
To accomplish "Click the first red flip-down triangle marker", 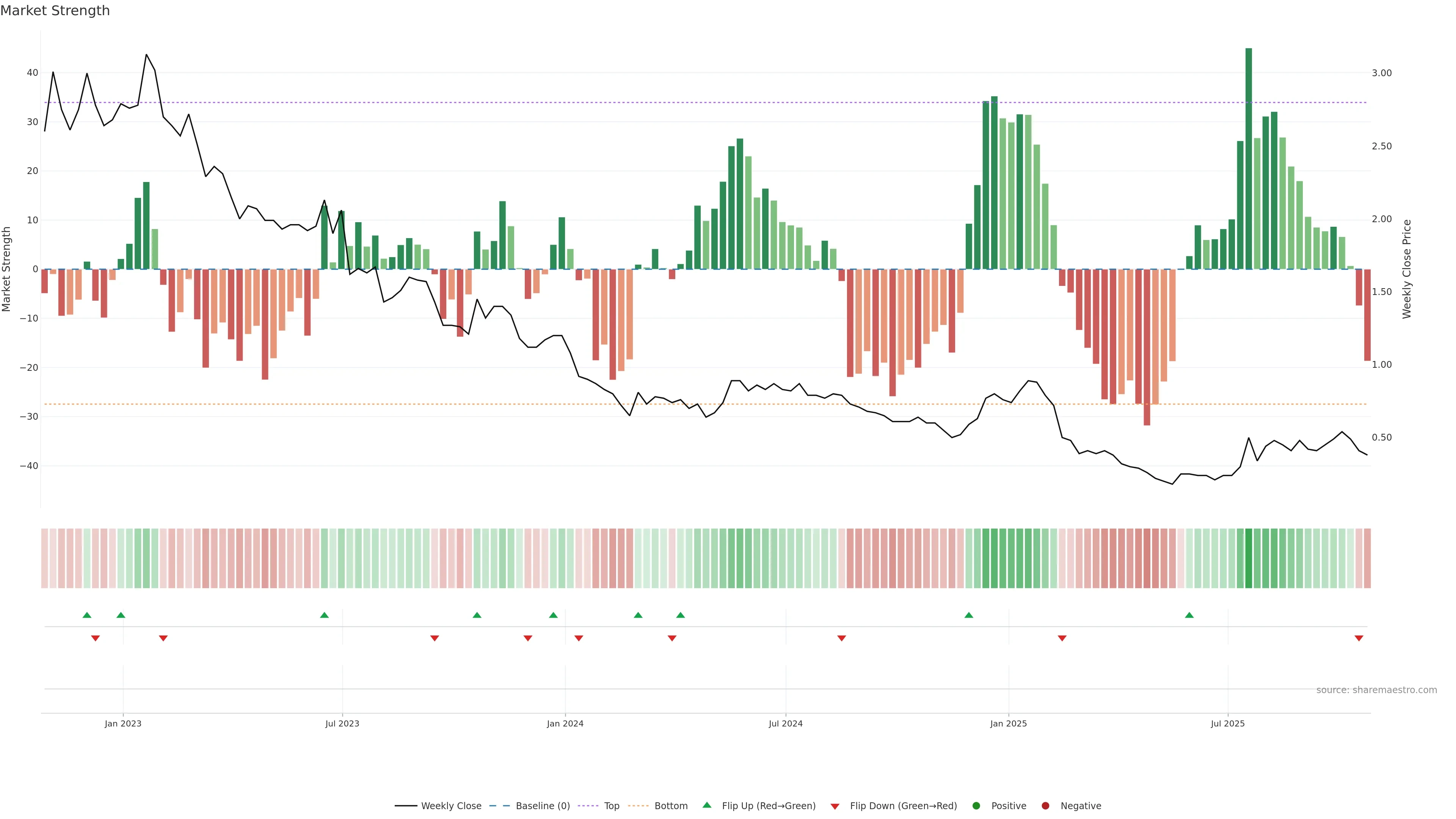I will 96,638.
